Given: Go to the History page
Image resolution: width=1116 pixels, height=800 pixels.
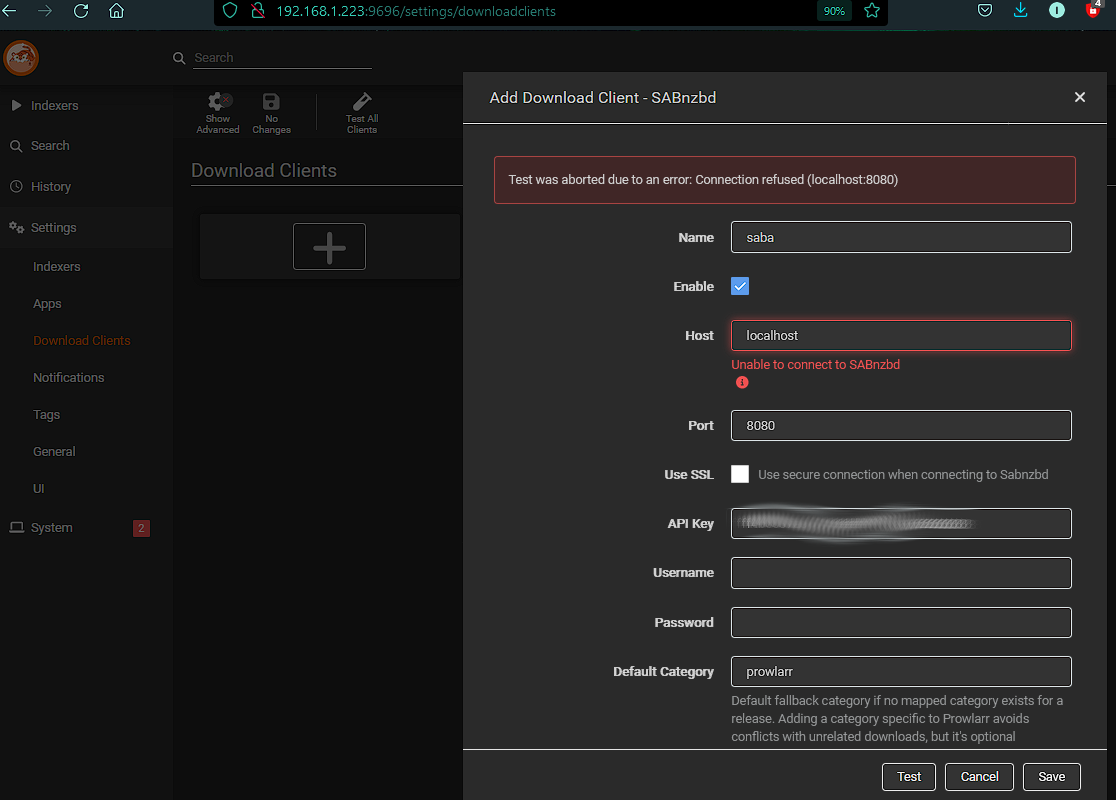Looking at the screenshot, I should [50, 186].
